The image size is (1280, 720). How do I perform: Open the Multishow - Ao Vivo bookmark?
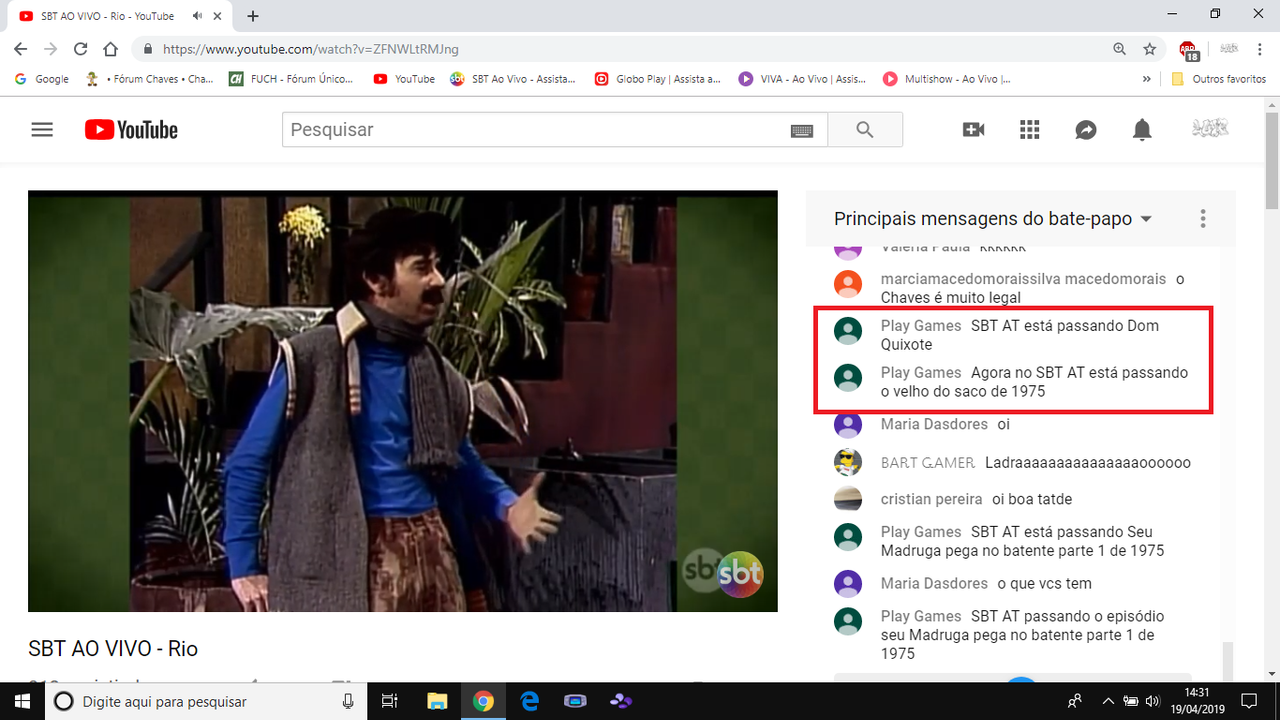click(x=947, y=79)
